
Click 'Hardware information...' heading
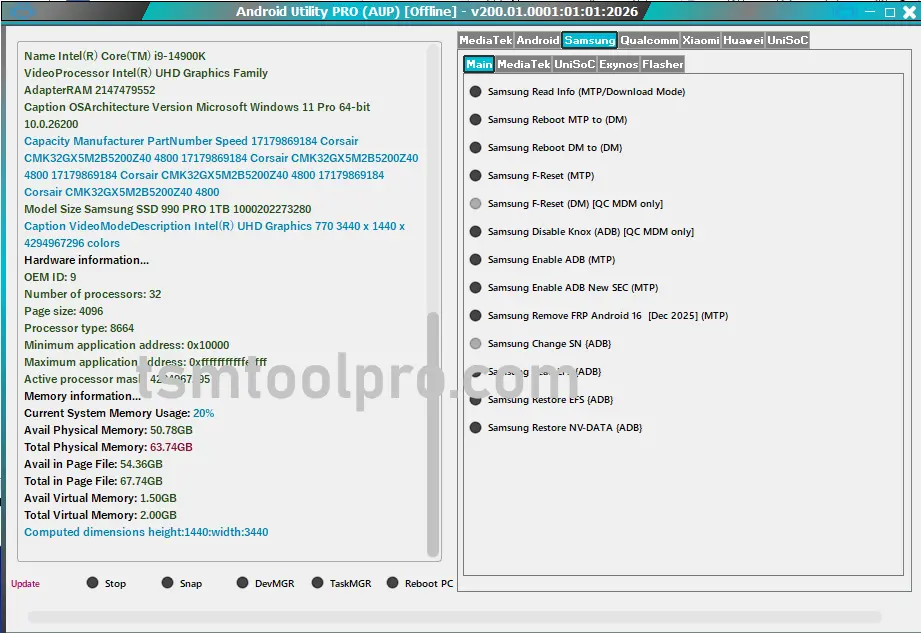pos(86,261)
